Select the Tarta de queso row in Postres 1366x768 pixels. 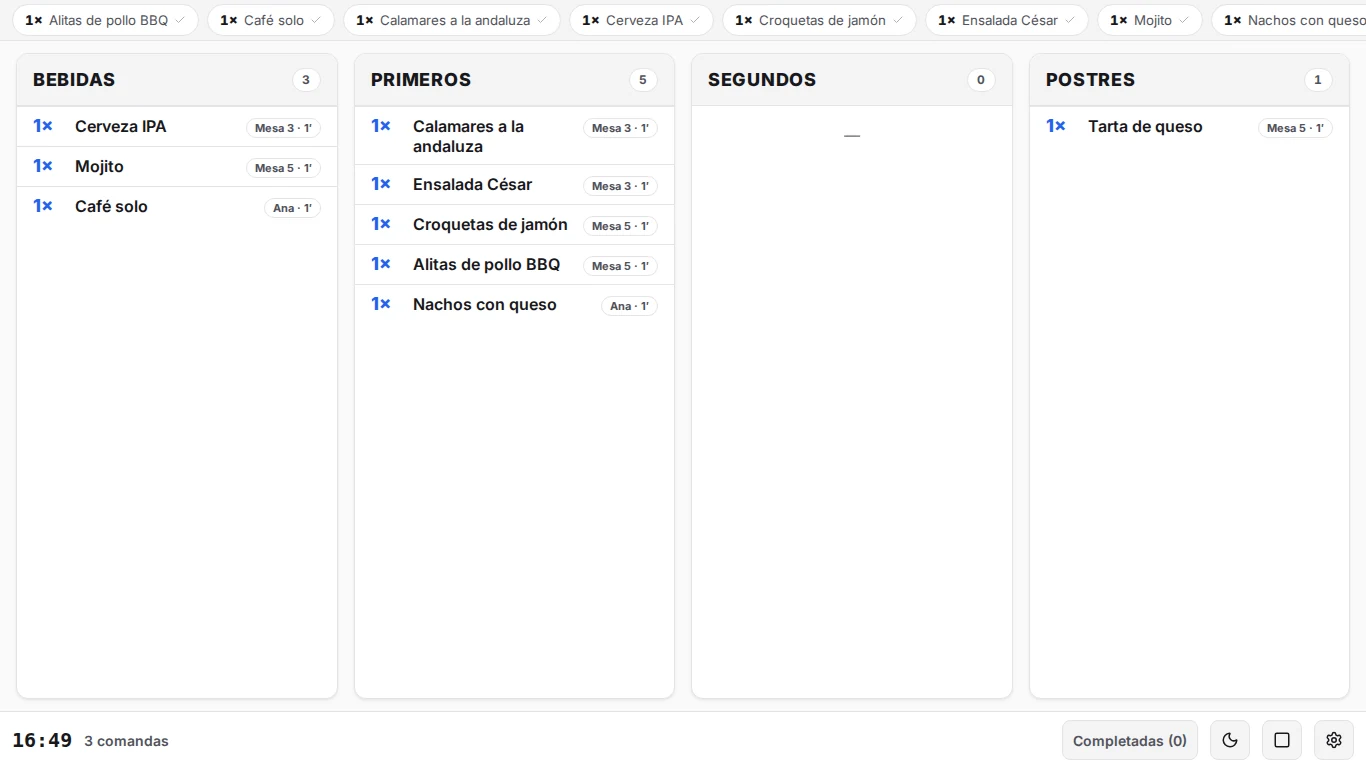coord(1189,127)
